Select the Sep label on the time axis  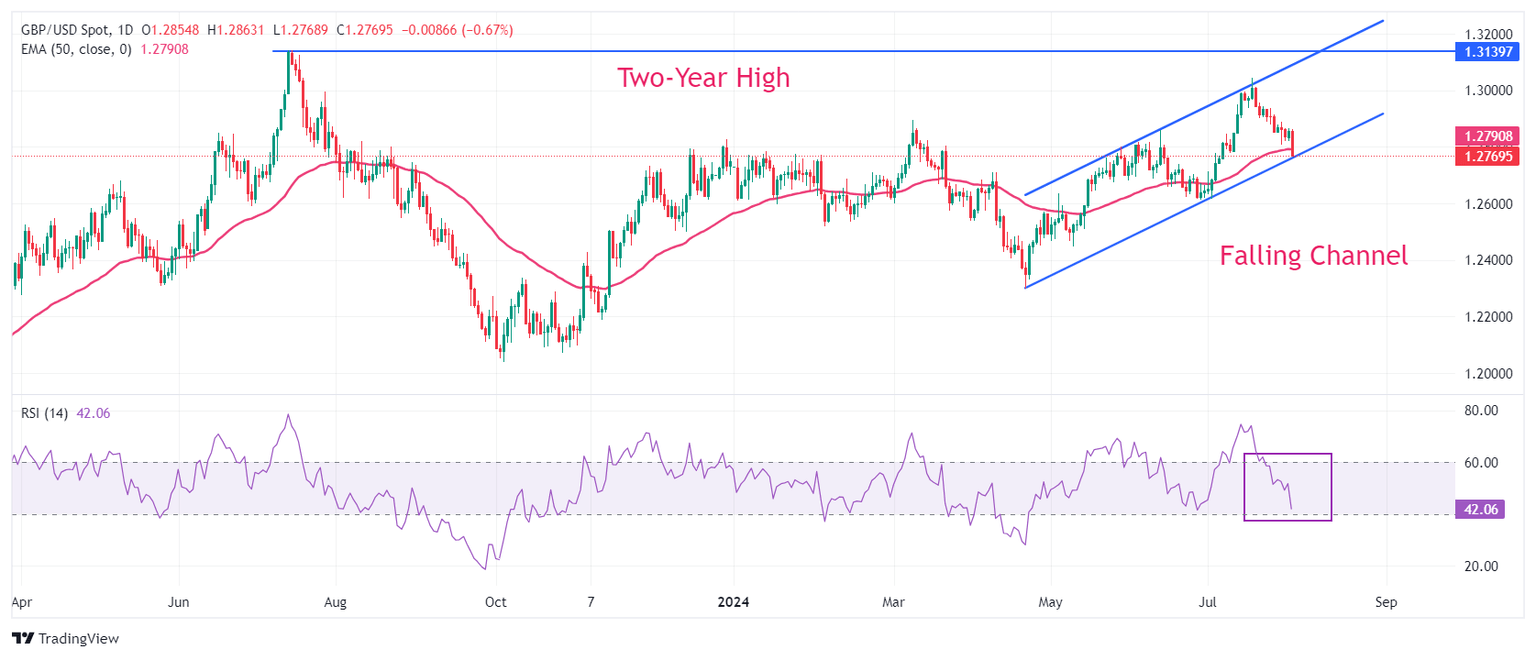tap(1386, 604)
